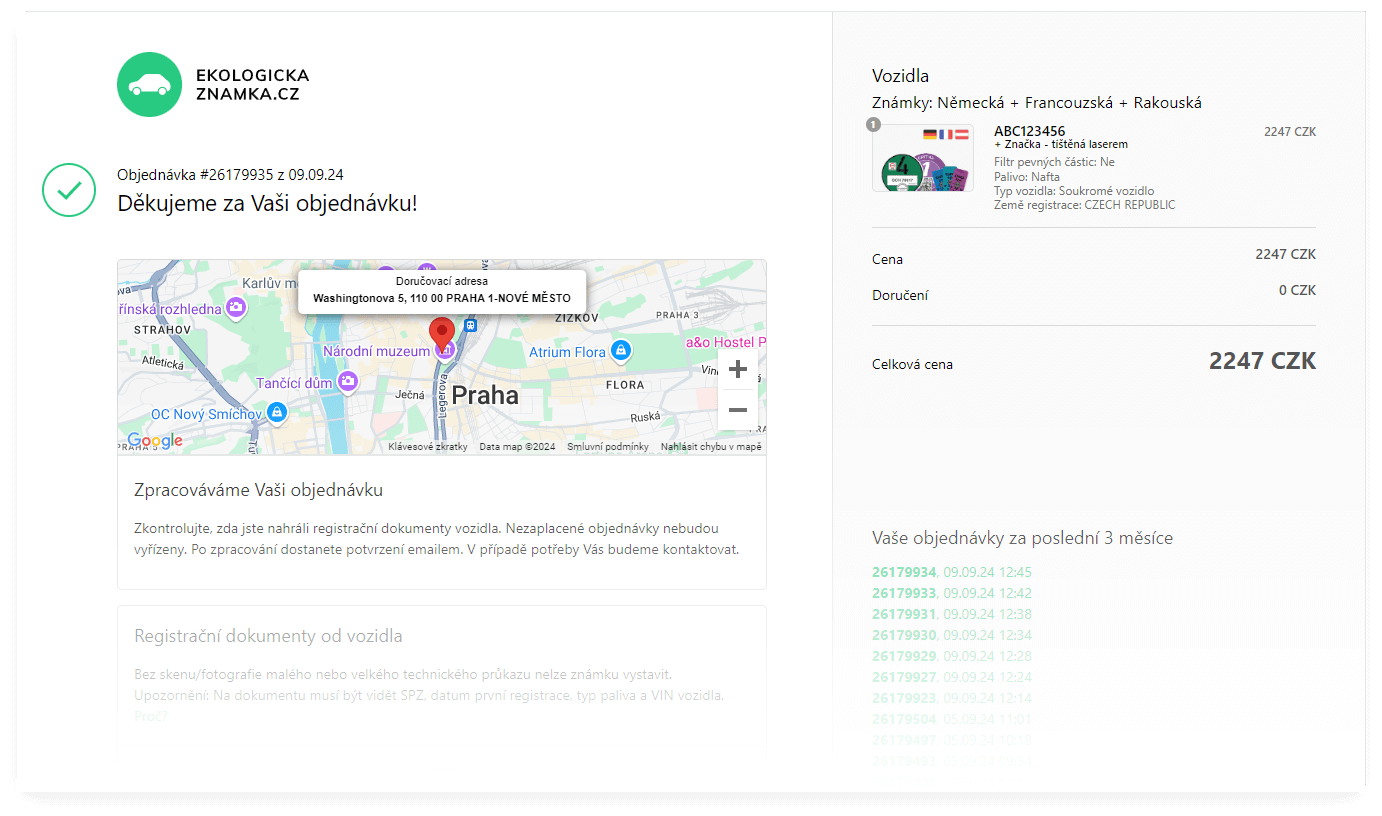Click the Google logo on map
Viewport: 1382px width, 816px height.
(155, 441)
